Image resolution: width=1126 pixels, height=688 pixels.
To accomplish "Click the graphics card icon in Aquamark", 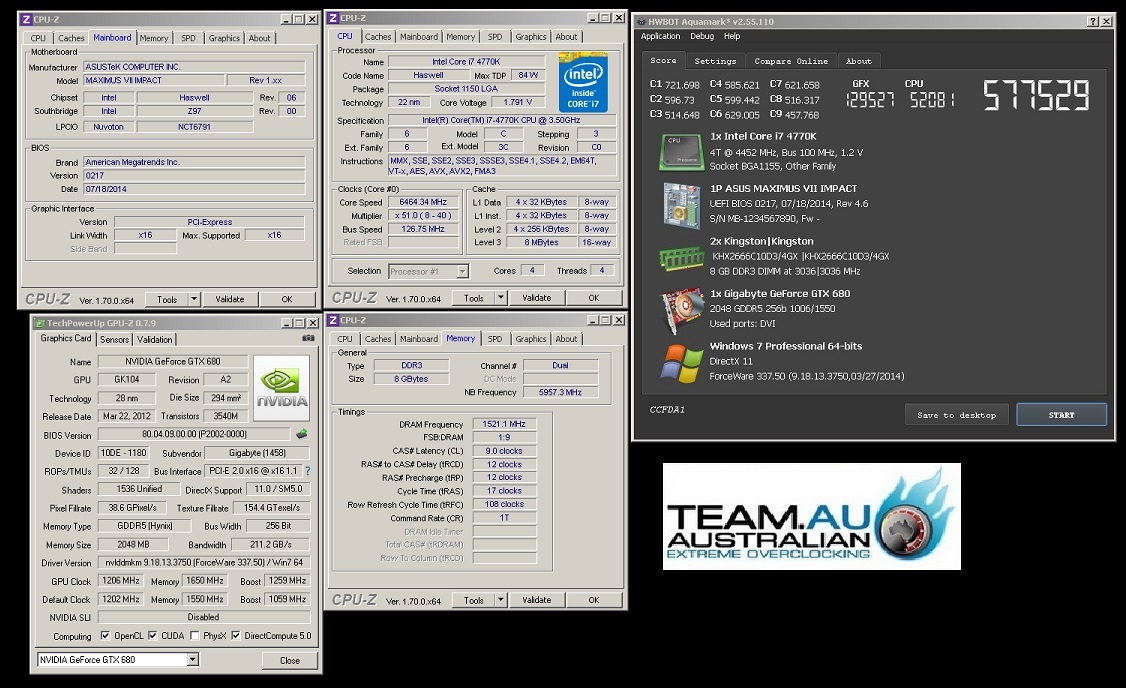I will [682, 310].
